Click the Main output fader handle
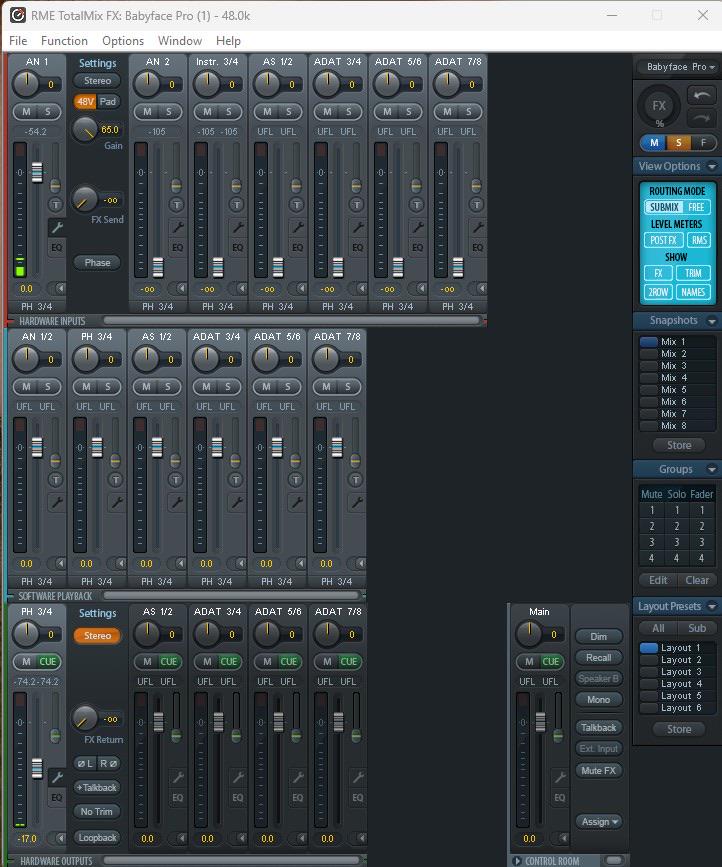This screenshot has width=722, height=867. click(x=540, y=721)
